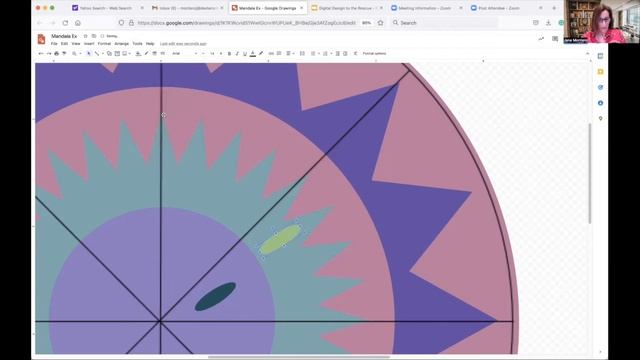Open the Arrange menu
This screenshot has height=360, width=640.
pos(122,44)
